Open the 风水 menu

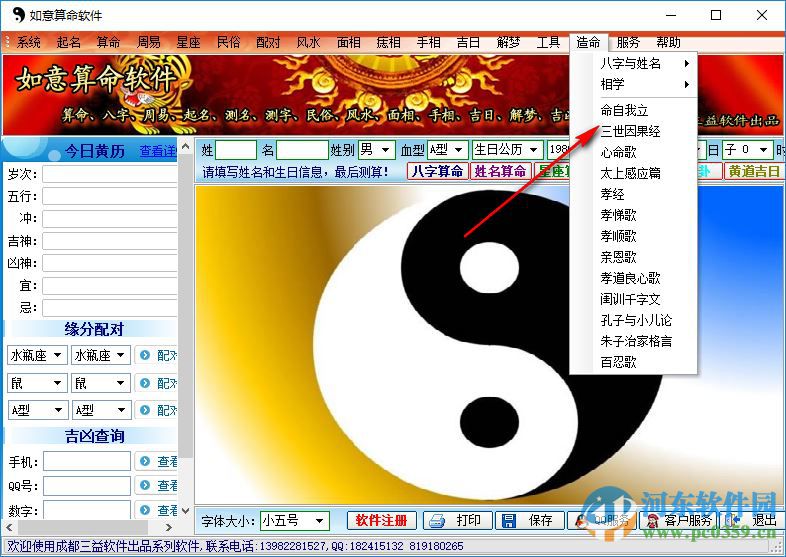[x=308, y=42]
